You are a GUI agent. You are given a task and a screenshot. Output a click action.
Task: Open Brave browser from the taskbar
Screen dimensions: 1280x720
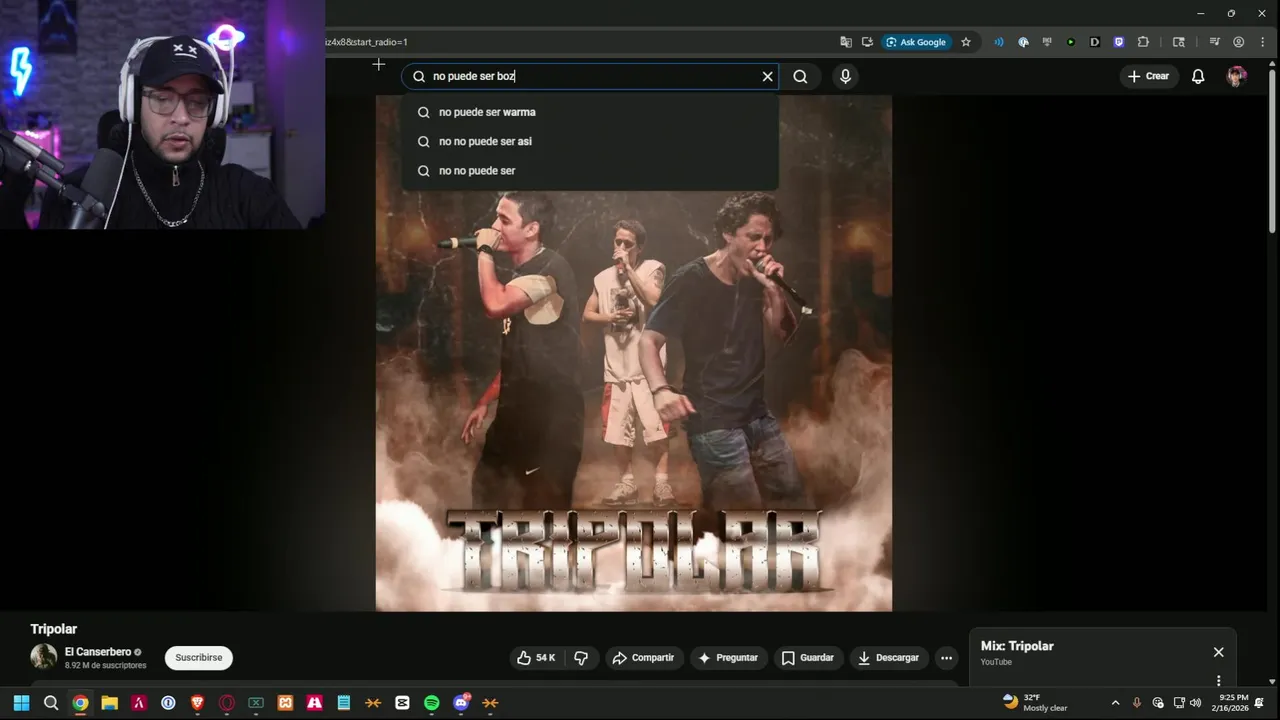point(198,702)
